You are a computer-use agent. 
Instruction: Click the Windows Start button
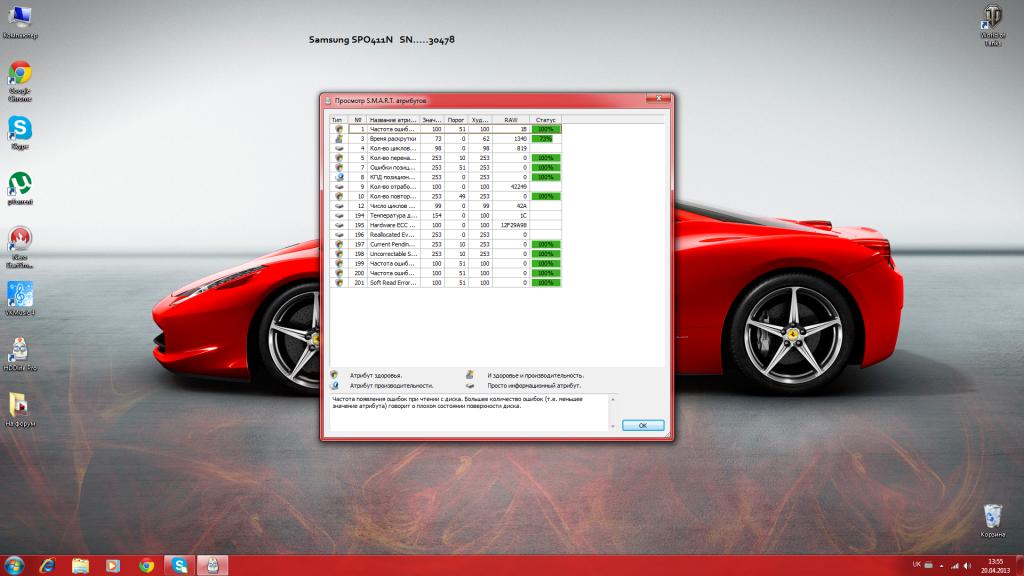coord(15,565)
